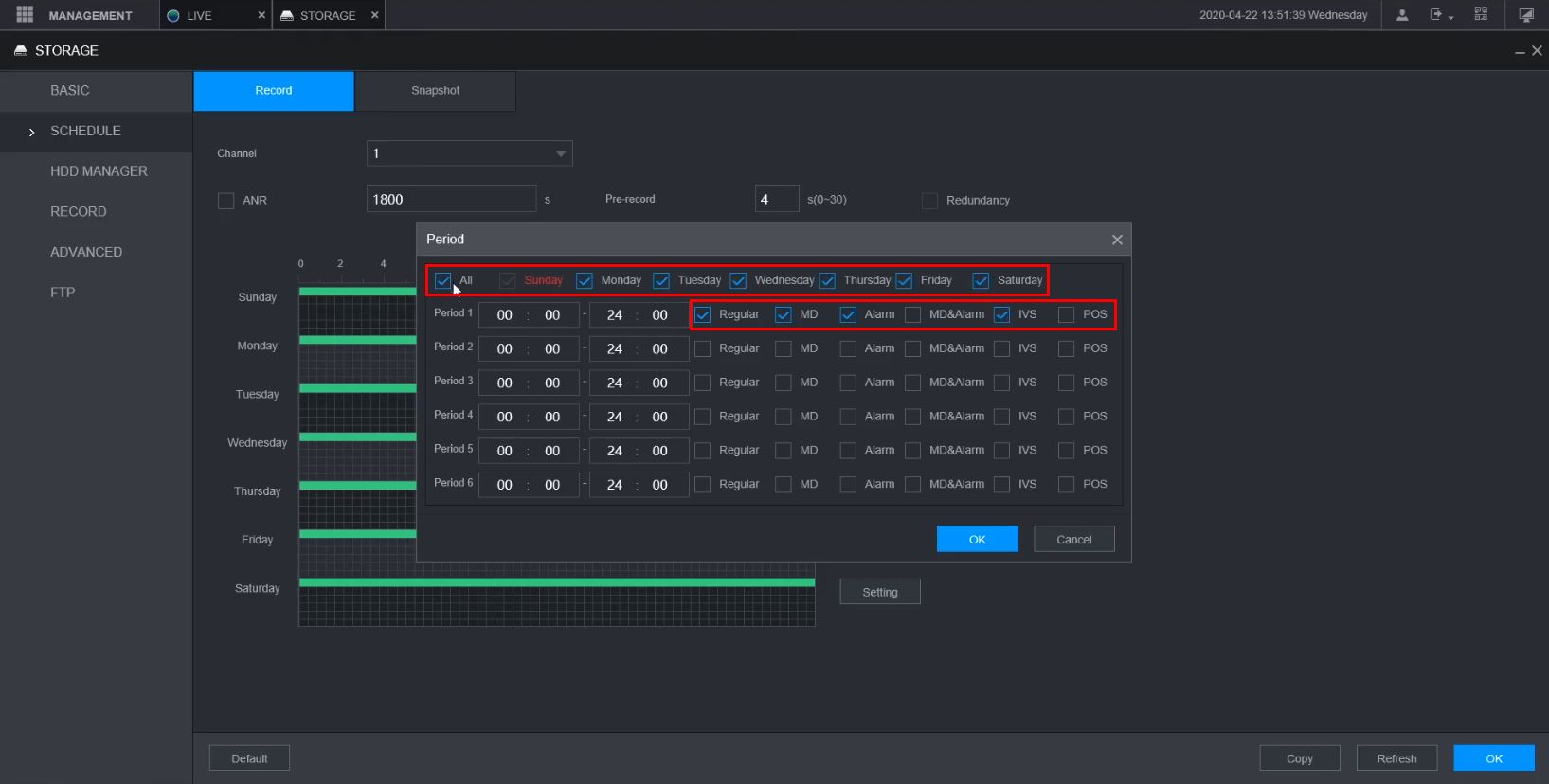Click the Management grid icon

(x=25, y=15)
